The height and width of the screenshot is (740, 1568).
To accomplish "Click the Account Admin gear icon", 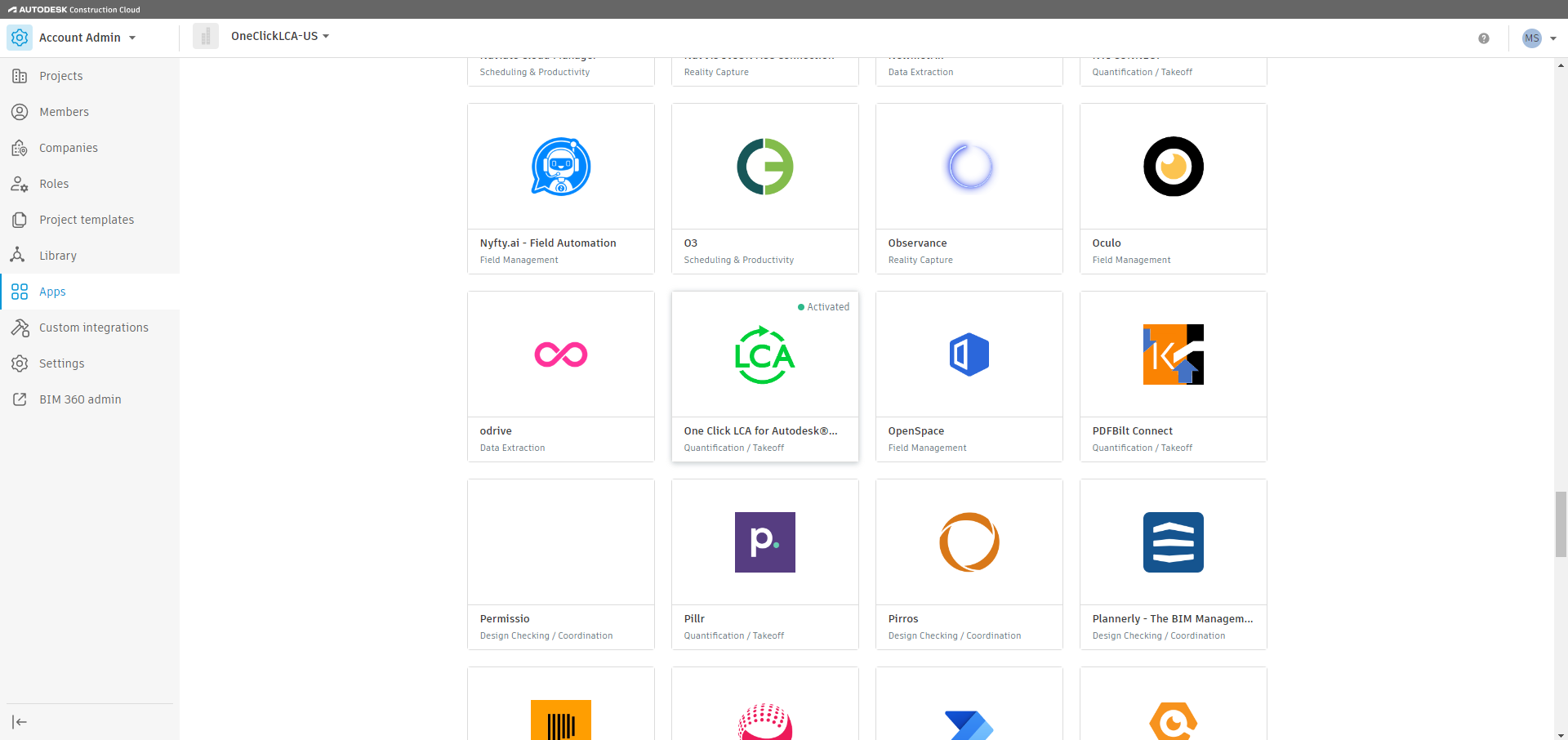I will (x=20, y=38).
